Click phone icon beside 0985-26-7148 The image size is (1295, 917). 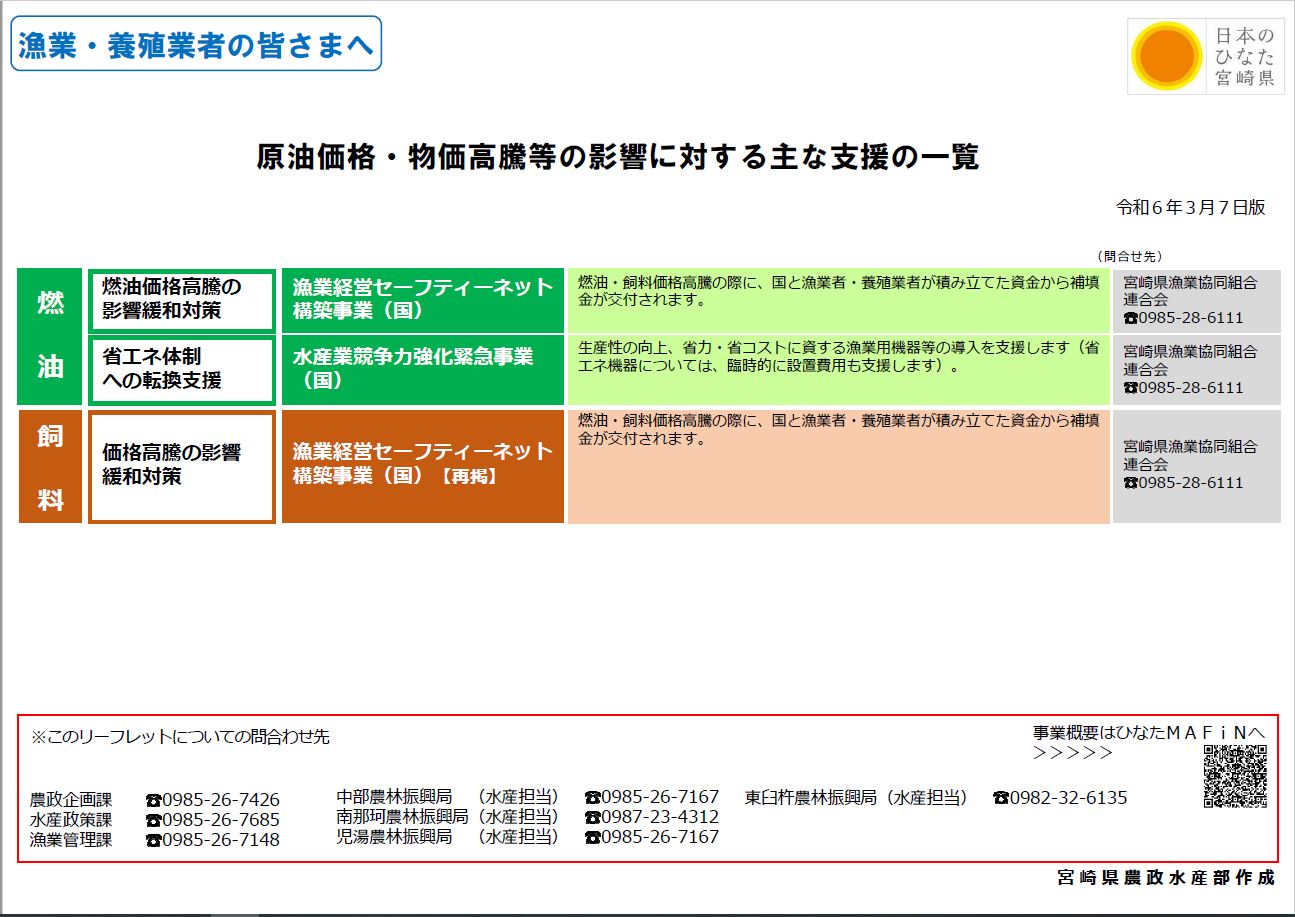(153, 840)
